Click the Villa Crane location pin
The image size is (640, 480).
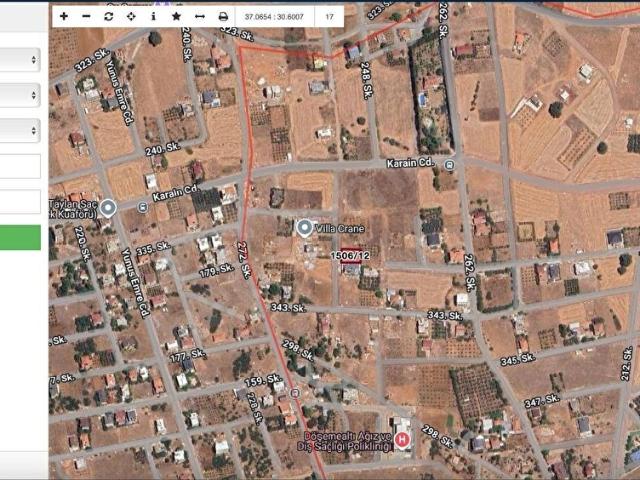click(304, 228)
